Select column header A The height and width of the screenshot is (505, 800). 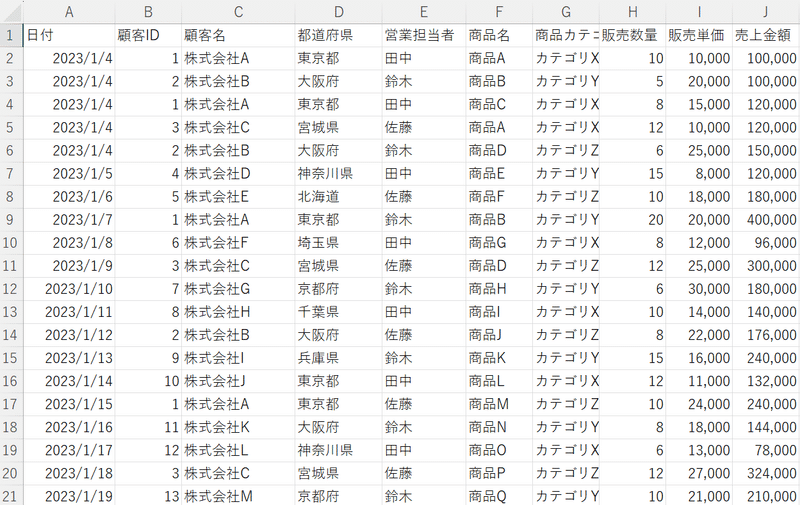coord(69,11)
